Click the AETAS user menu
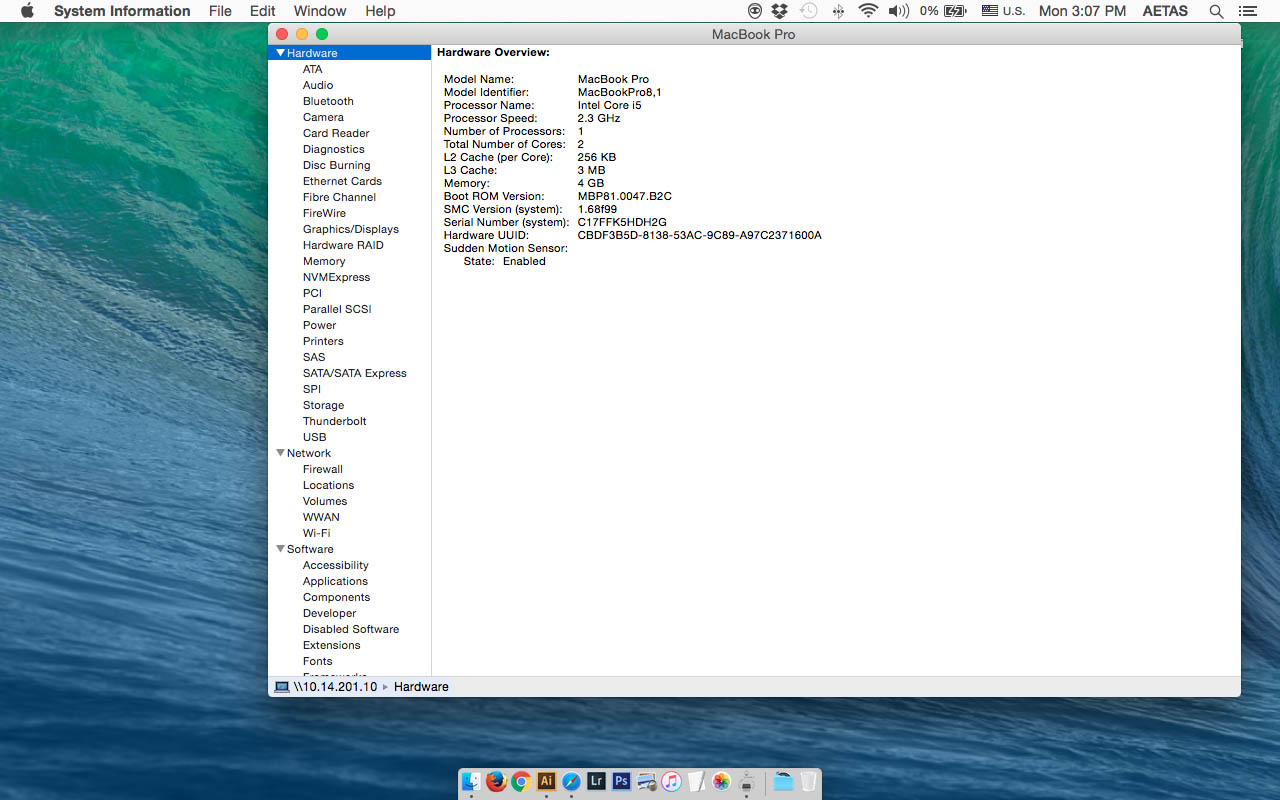Screen dimensions: 1280x800 tap(1166, 11)
